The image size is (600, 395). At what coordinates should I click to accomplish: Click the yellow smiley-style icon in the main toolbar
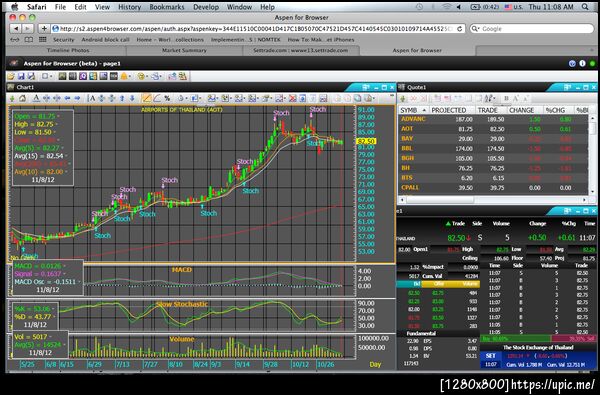tap(141, 76)
